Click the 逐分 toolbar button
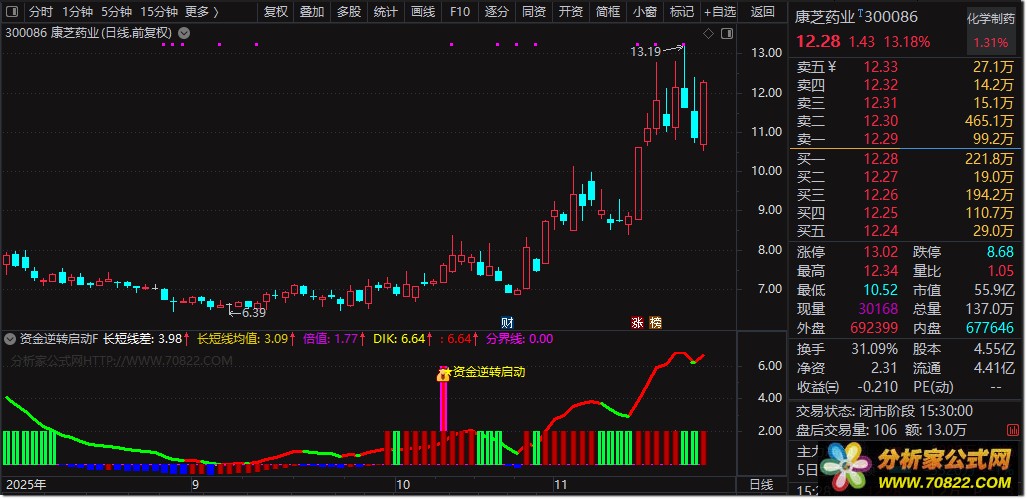The width and height of the screenshot is (1028, 499). [496, 12]
